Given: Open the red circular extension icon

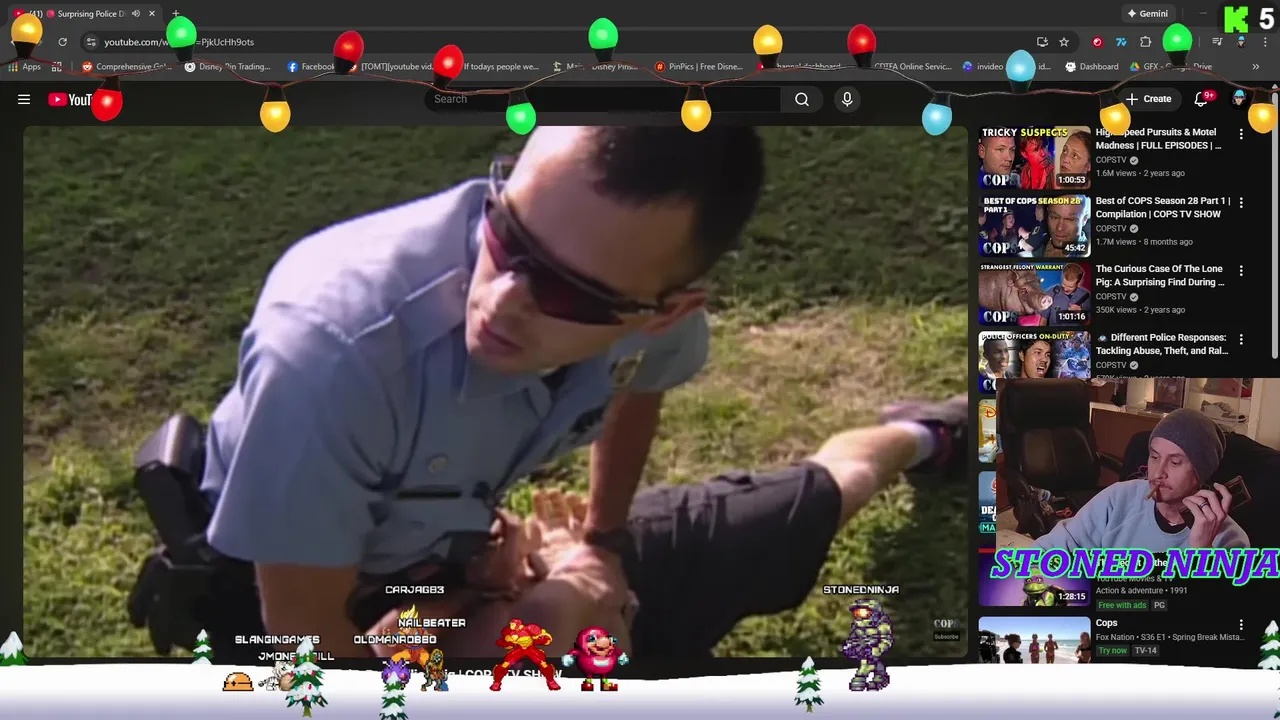Looking at the screenshot, I should tap(1097, 42).
